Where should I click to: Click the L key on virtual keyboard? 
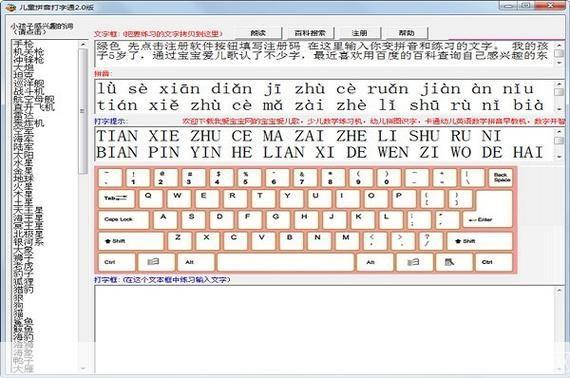[390, 220]
